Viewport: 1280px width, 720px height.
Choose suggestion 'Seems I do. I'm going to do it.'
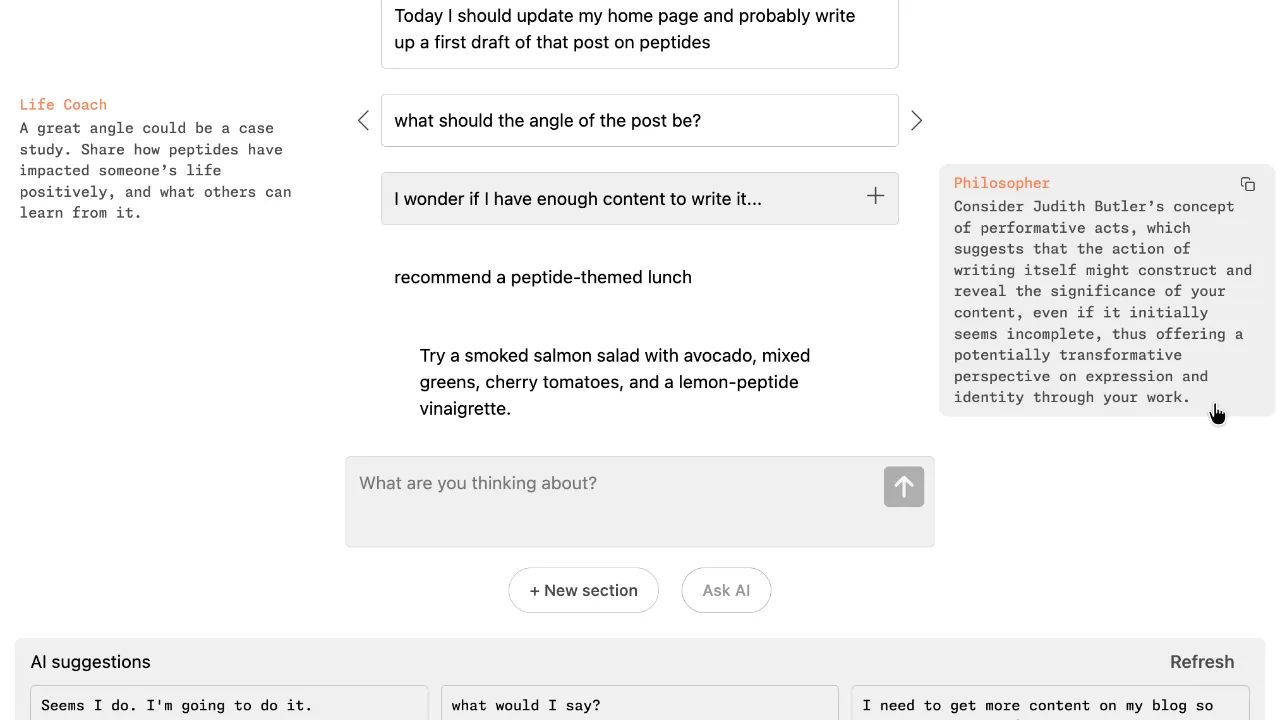coord(229,703)
